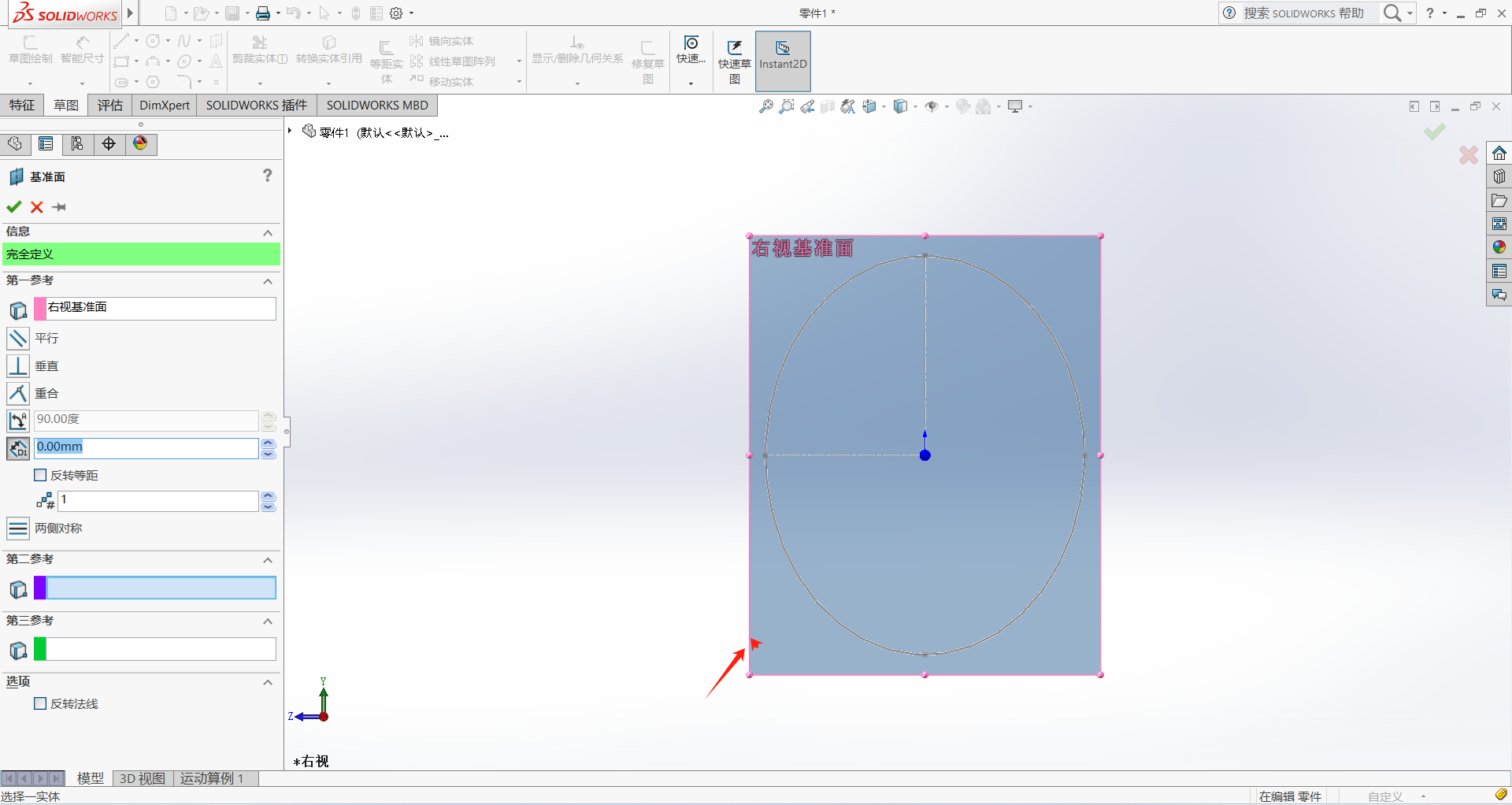The width and height of the screenshot is (1512, 805).
Task: Click the 0.00mm offset distance field
Action: click(146, 447)
